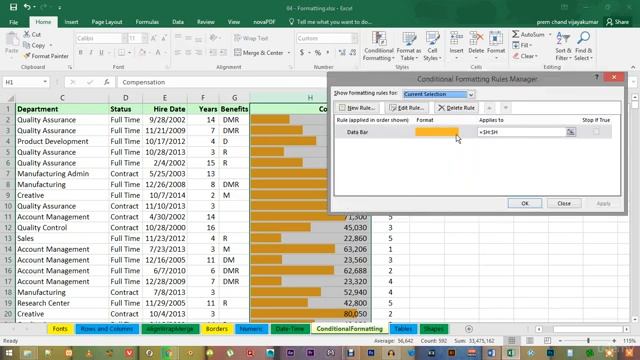640x360 pixels.
Task: Toggle Italic formatting in Font group
Action: click(x=91, y=52)
